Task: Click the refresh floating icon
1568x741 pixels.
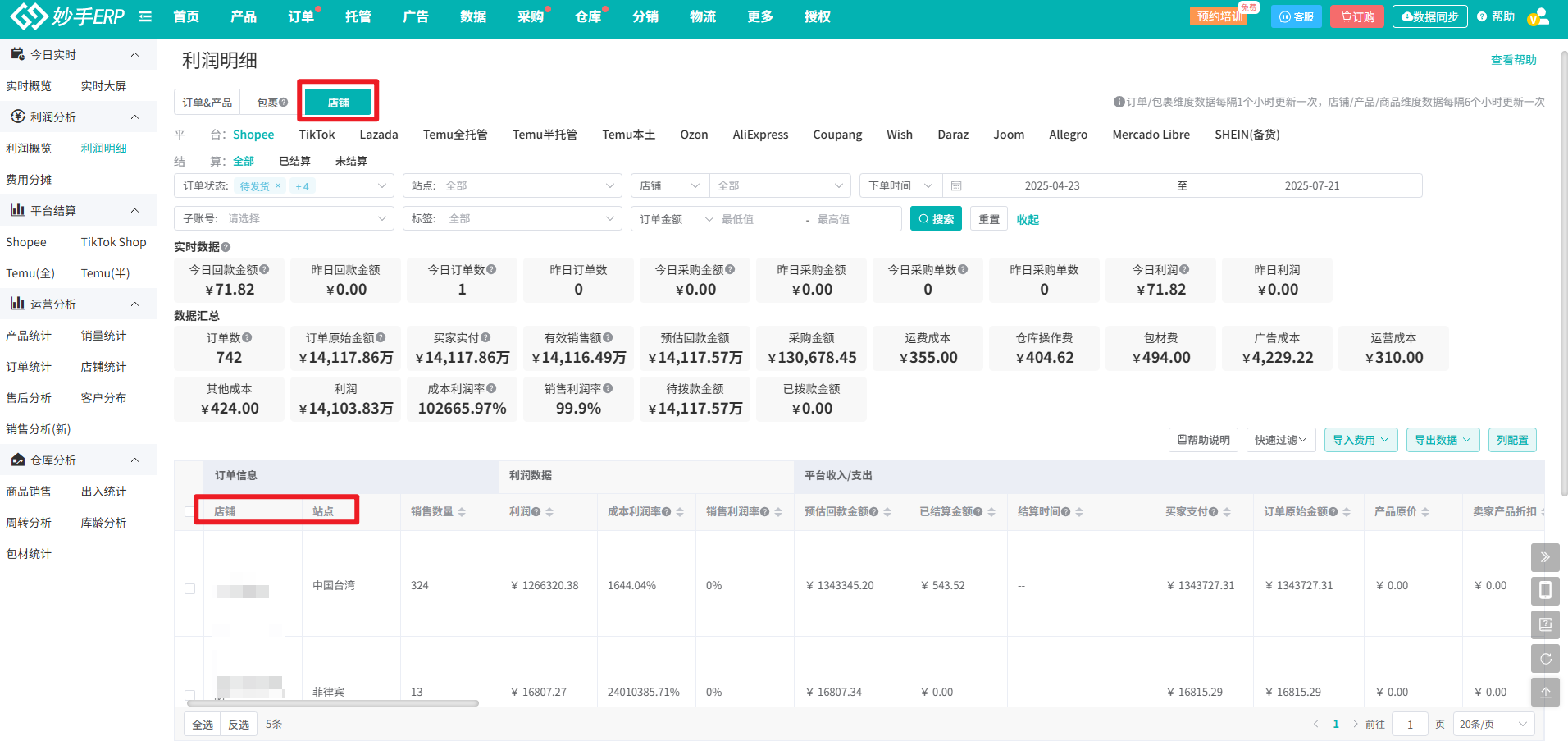Action: 1545,658
